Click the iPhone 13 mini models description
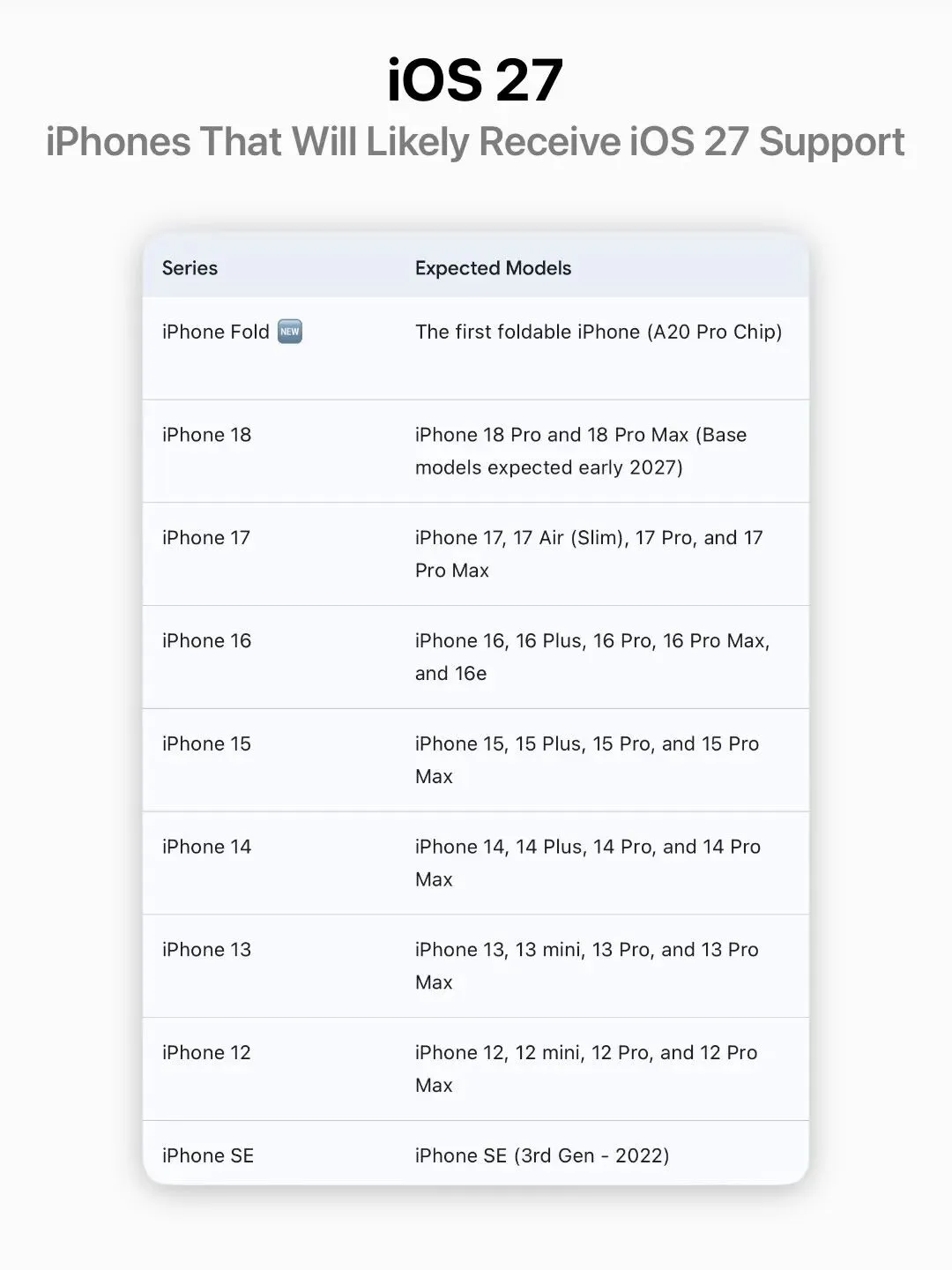The height and width of the screenshot is (1270, 952). pyautogui.click(x=587, y=966)
